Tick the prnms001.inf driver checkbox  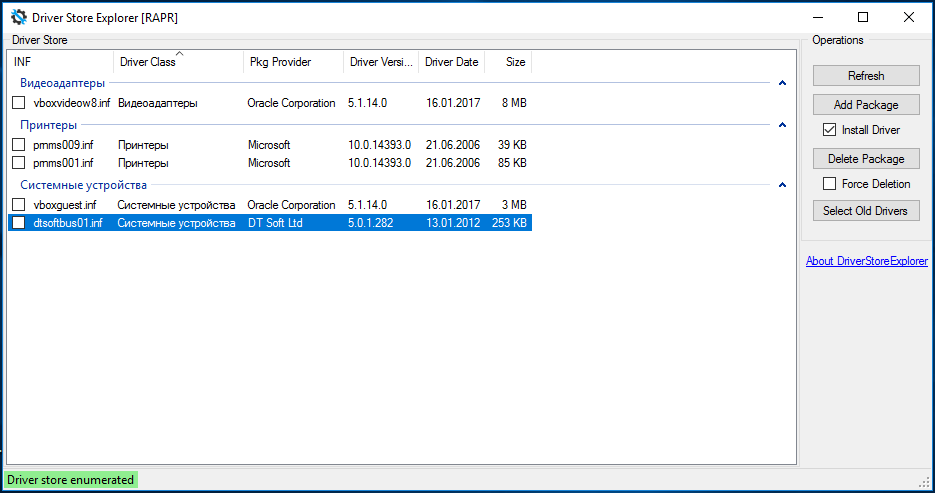(x=18, y=163)
